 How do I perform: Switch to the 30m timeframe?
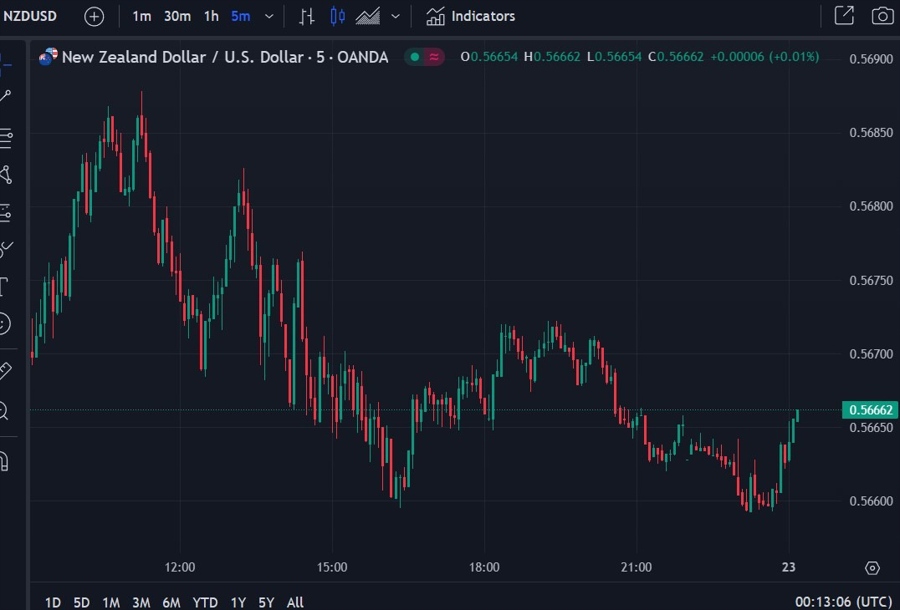click(x=177, y=16)
